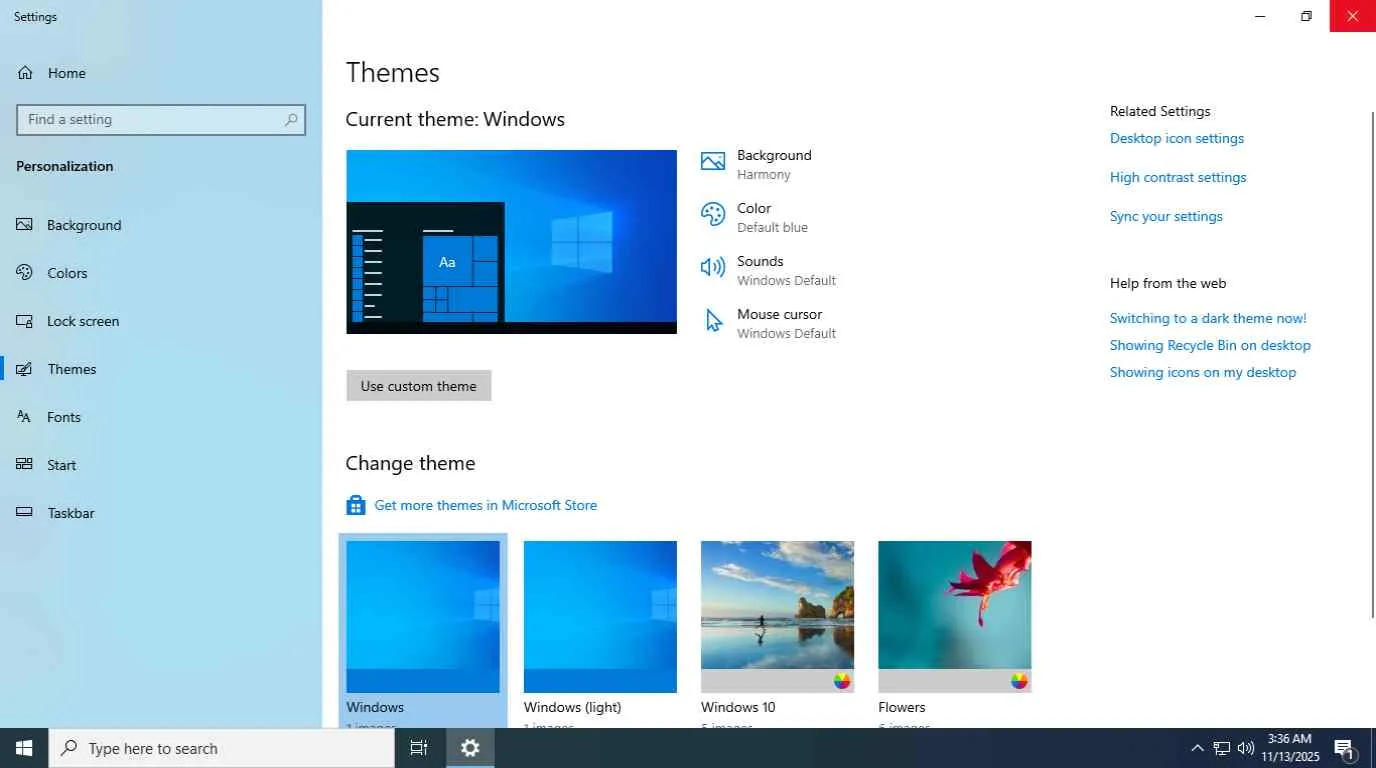Open the taskbar clock and calendar
Image resolution: width=1376 pixels, height=768 pixels.
1291,748
